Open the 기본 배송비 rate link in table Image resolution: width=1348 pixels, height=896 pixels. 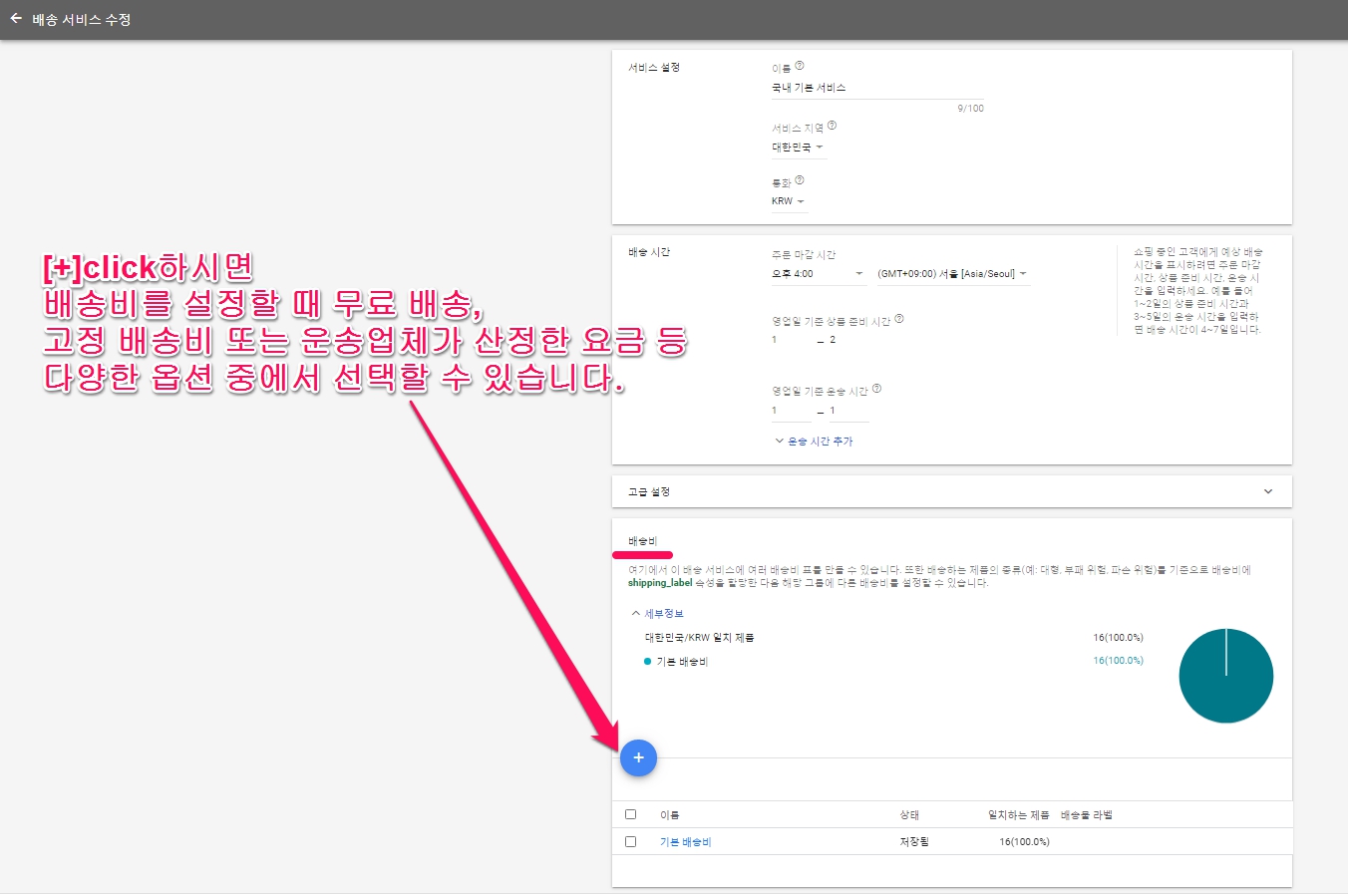pyautogui.click(x=686, y=842)
